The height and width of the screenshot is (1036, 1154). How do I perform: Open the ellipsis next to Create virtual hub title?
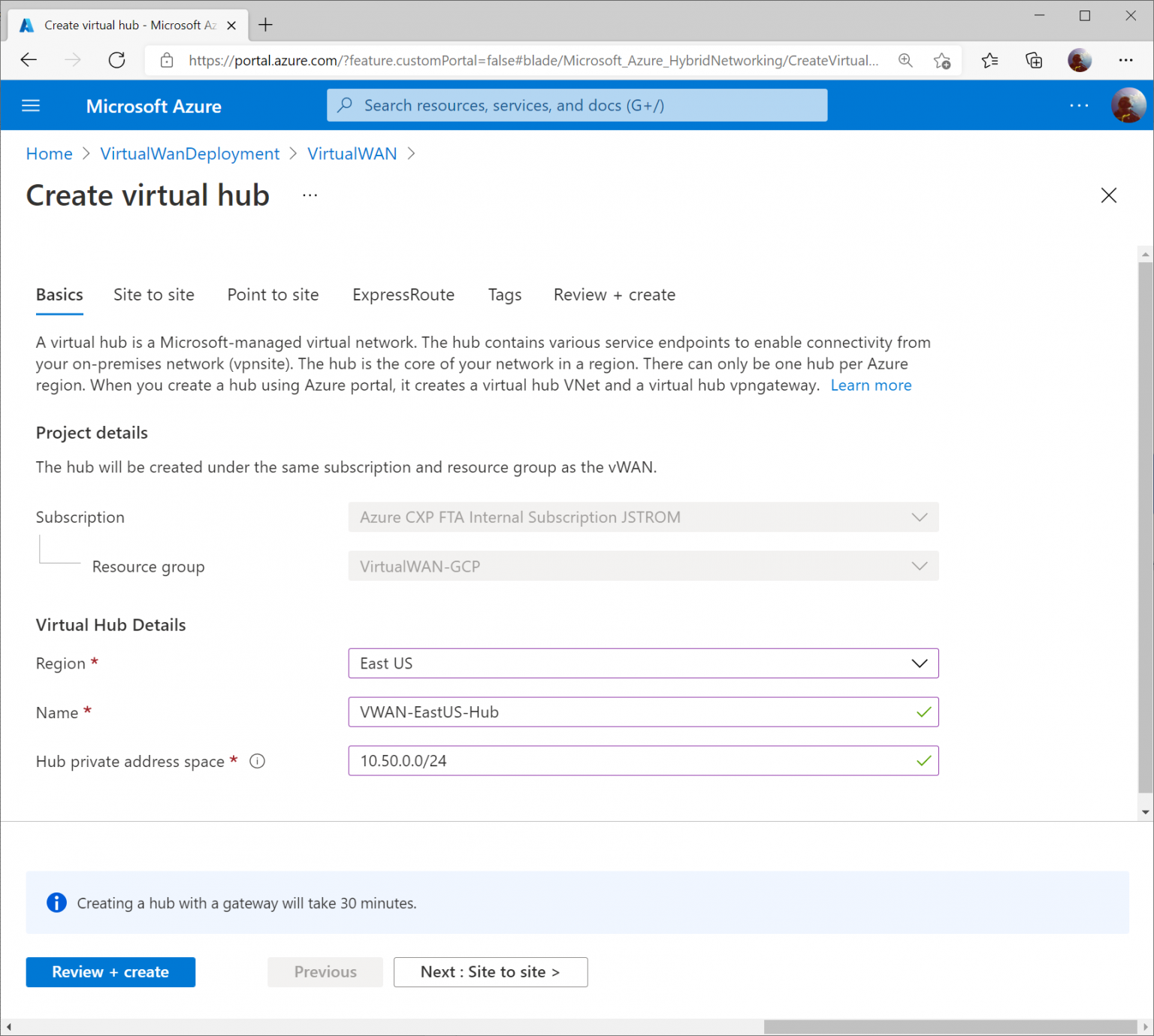click(310, 194)
